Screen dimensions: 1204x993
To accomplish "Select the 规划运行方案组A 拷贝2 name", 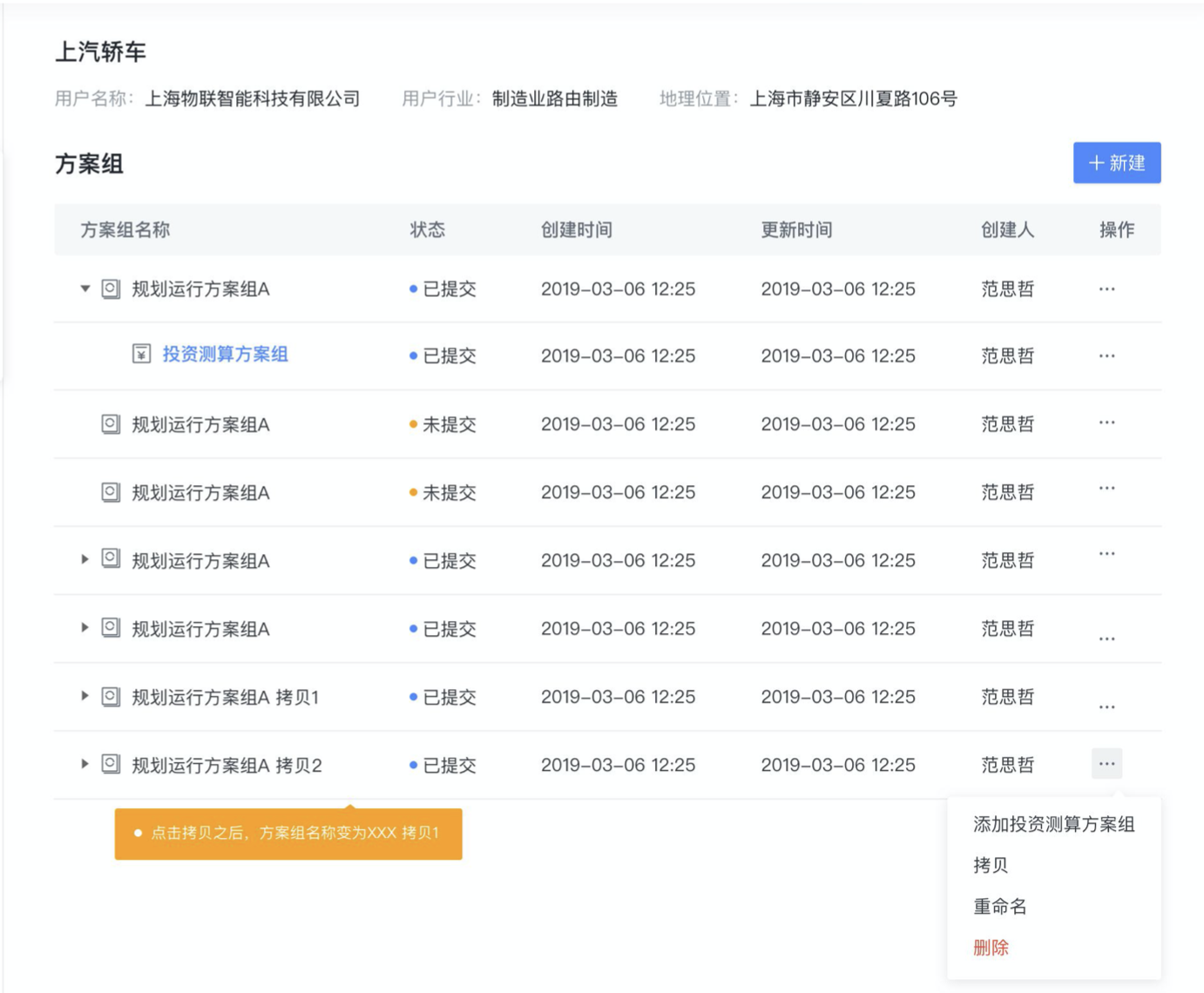I will (x=227, y=765).
